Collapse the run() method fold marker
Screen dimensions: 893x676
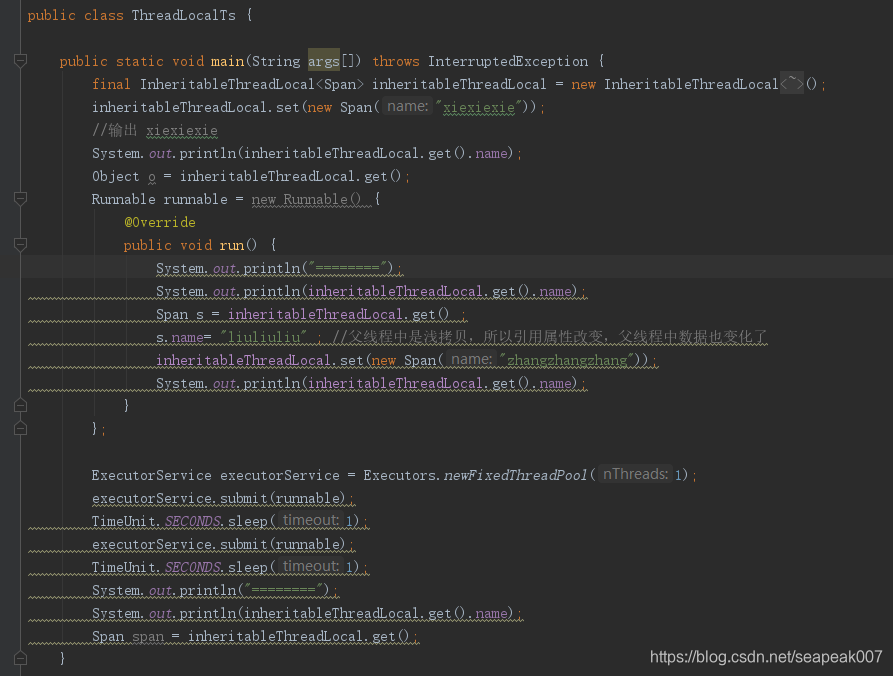click(x=21, y=245)
